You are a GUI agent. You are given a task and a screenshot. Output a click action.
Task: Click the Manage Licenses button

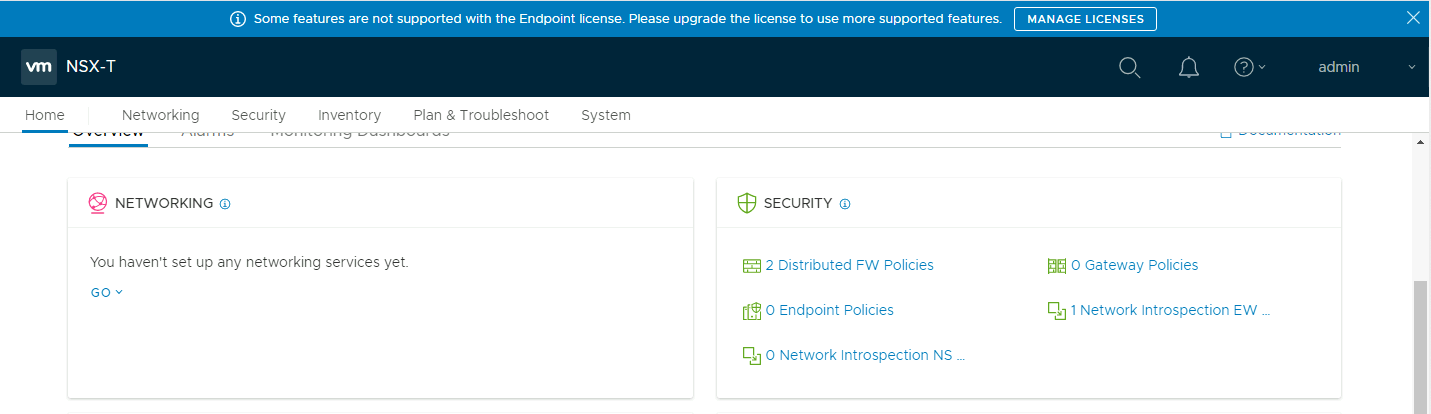pyautogui.click(x=1085, y=19)
